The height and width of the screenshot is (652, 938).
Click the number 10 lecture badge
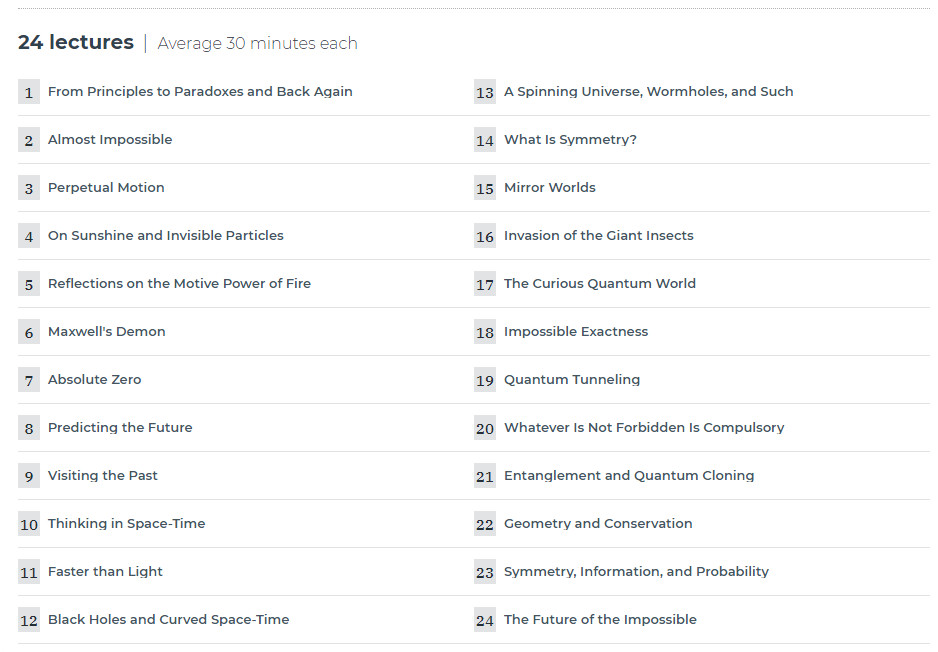(x=29, y=524)
